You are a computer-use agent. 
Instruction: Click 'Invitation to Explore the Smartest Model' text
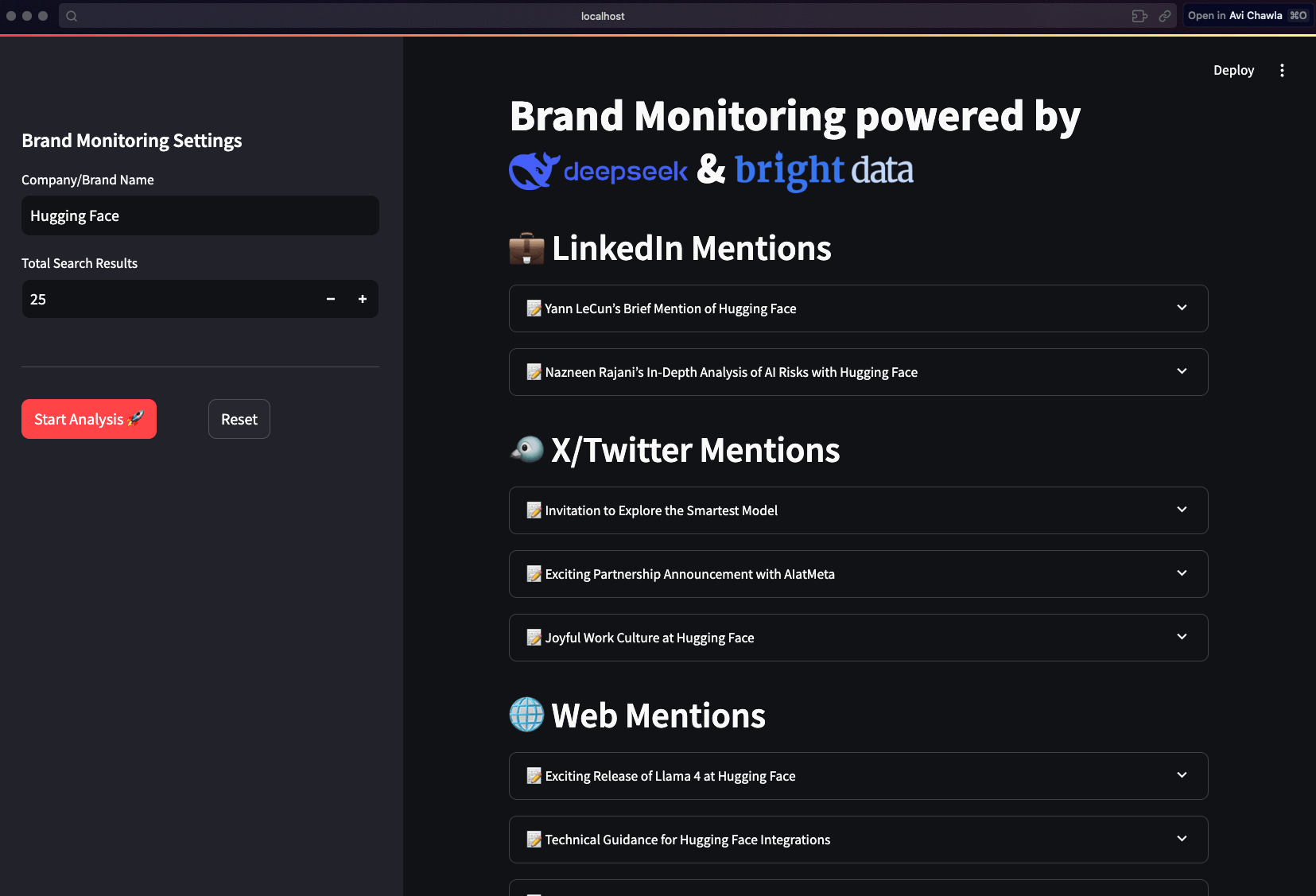pos(662,510)
